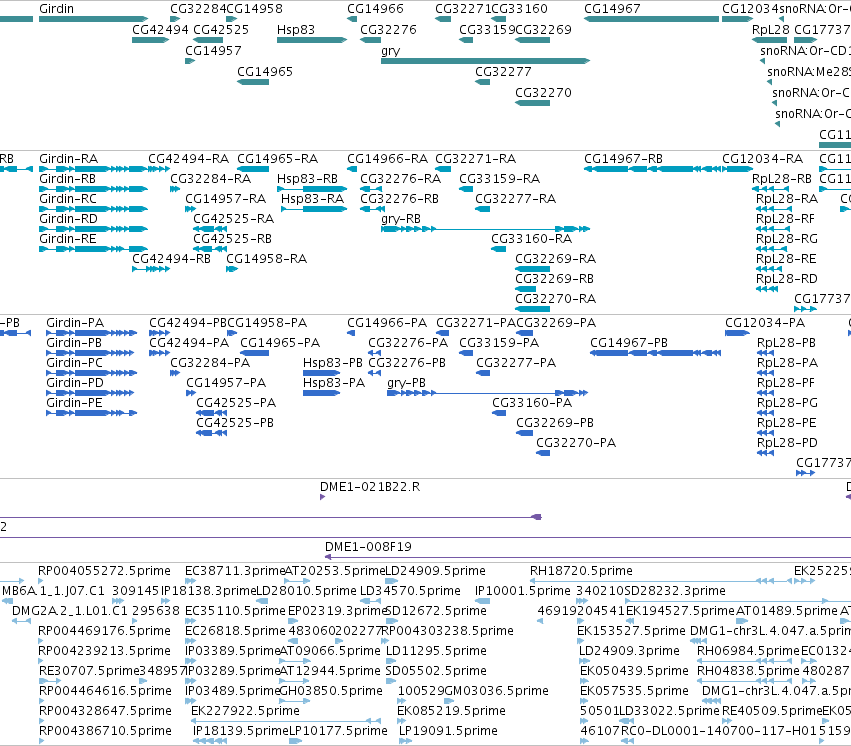851x746 pixels.
Task: Click the Hsp83-RA transcript label
Action: point(313,199)
